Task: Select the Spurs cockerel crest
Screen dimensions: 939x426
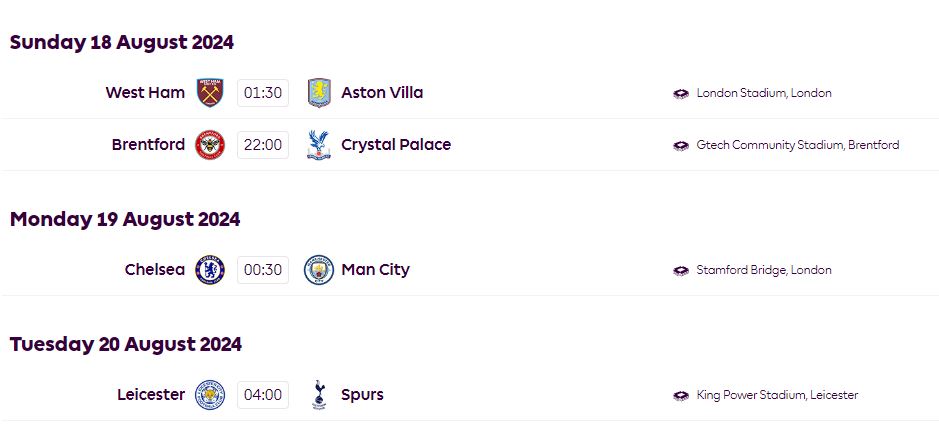Action: coord(319,395)
